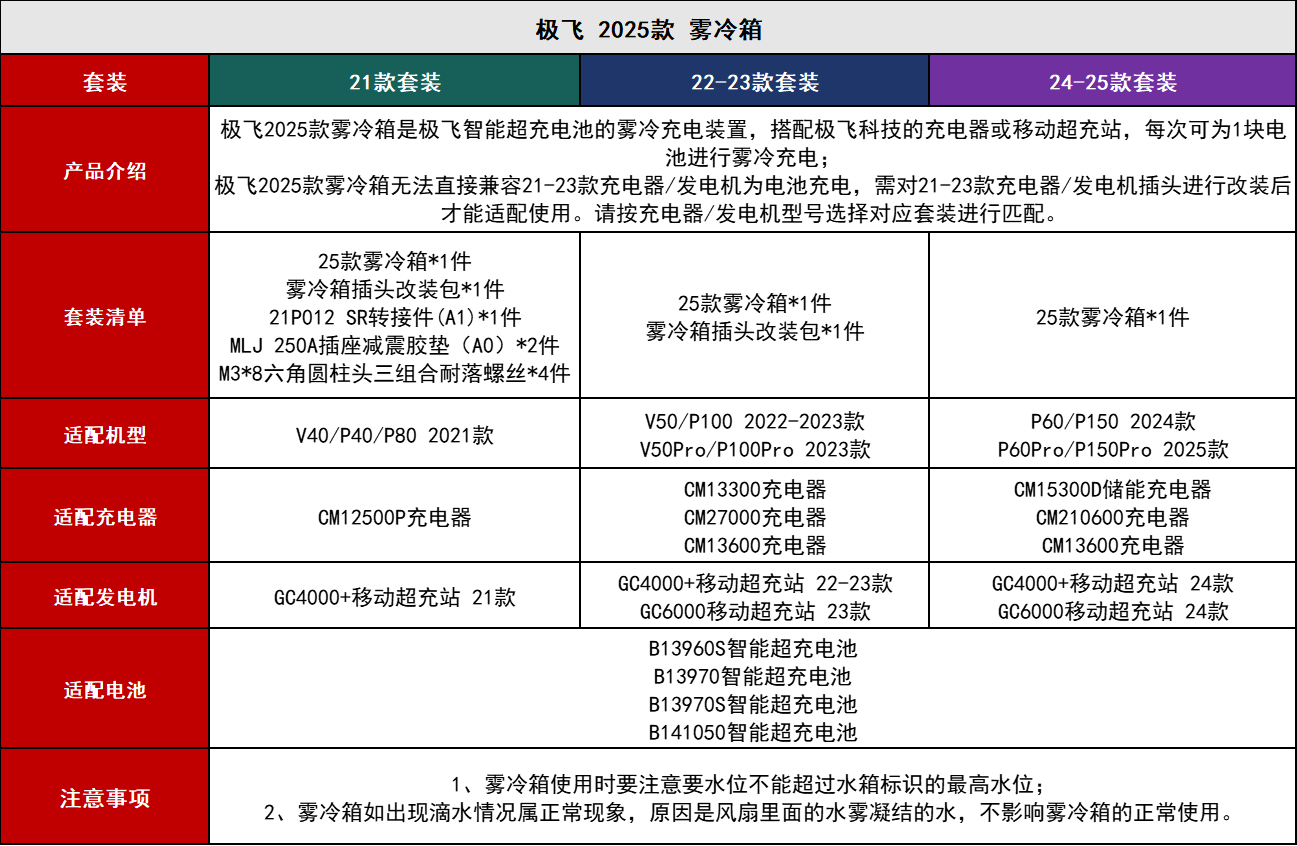
Task: Click "25款雾冷箱*1件" in the 24-25款套装 column
Action: [x=1113, y=317]
